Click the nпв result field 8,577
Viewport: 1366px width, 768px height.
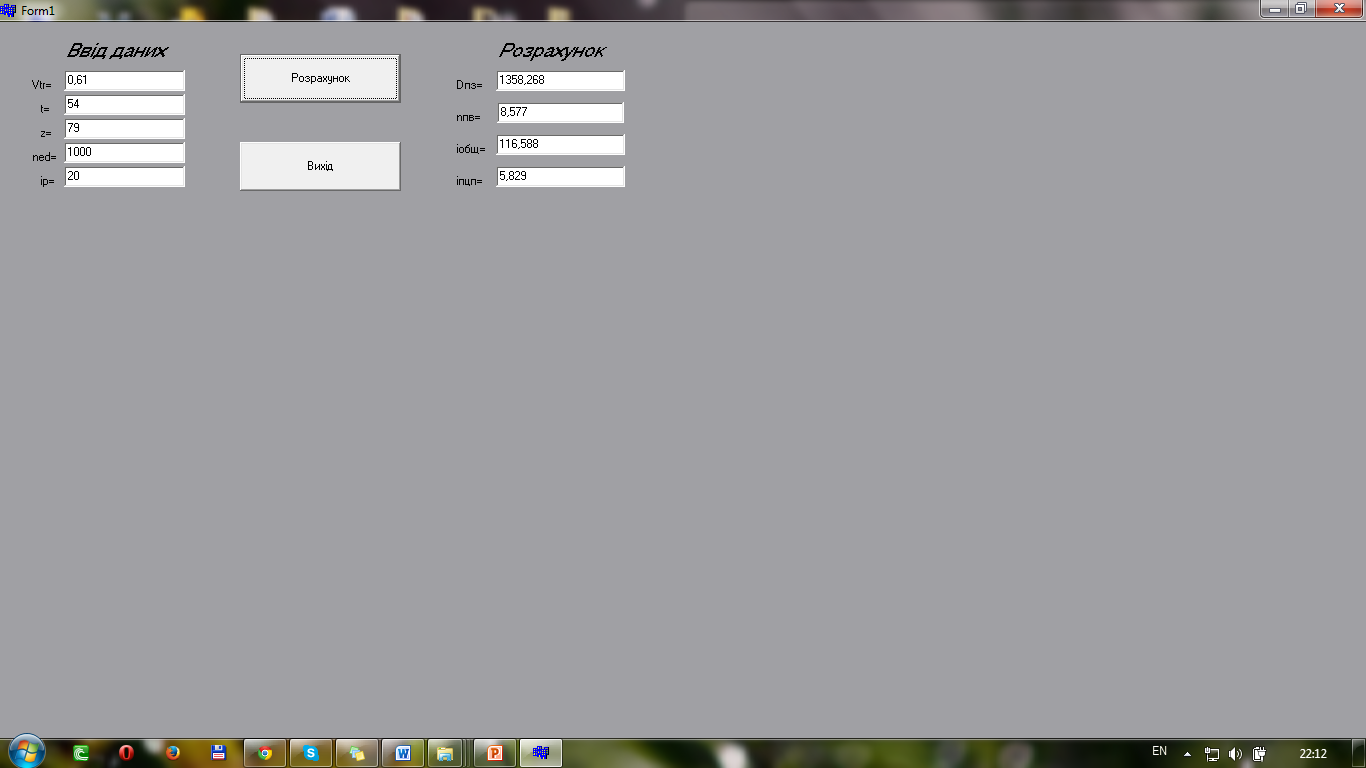560,112
